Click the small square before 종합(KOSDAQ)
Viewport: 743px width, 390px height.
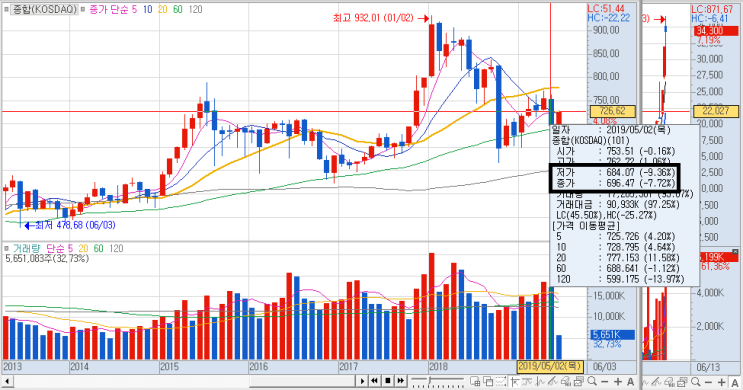[x=7, y=9]
